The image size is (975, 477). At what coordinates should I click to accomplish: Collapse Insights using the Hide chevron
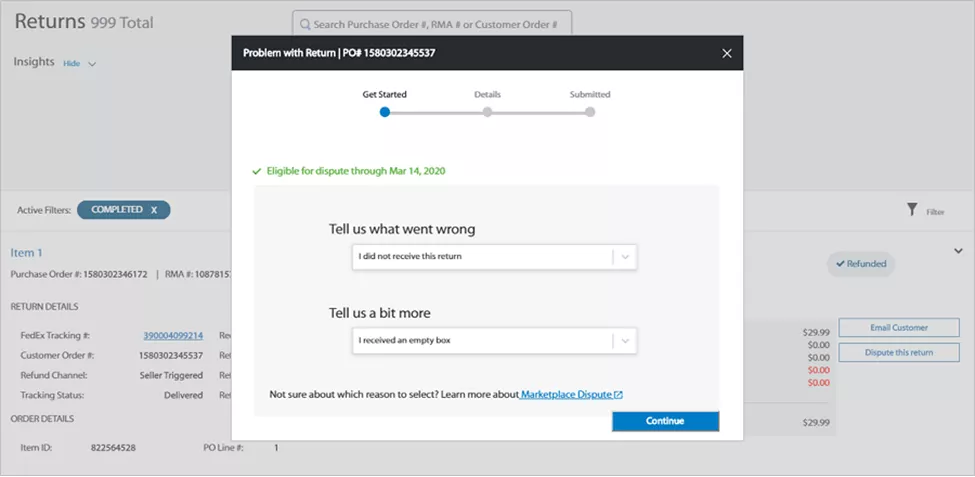(x=92, y=64)
